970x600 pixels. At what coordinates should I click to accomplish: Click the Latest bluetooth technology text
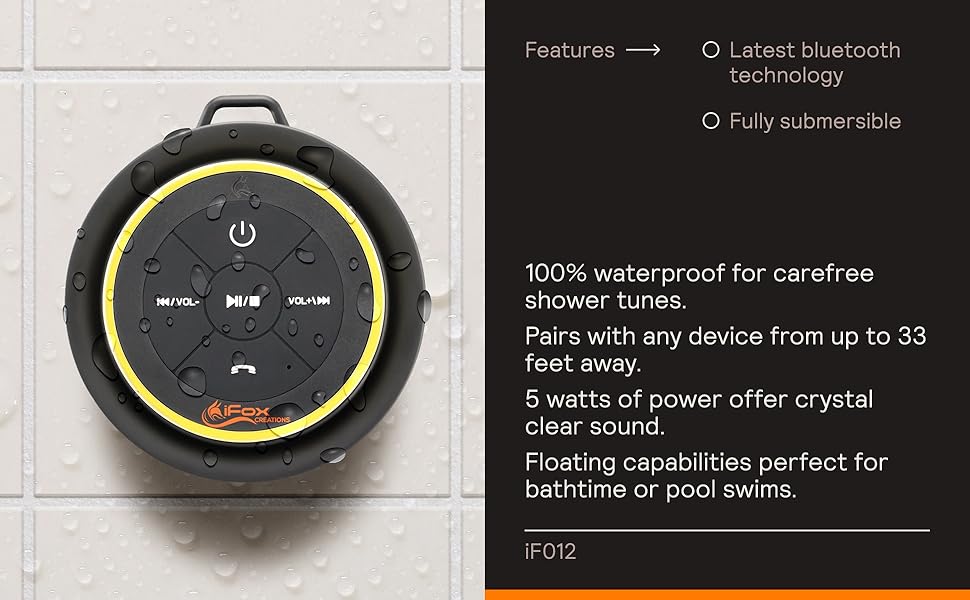[815, 62]
